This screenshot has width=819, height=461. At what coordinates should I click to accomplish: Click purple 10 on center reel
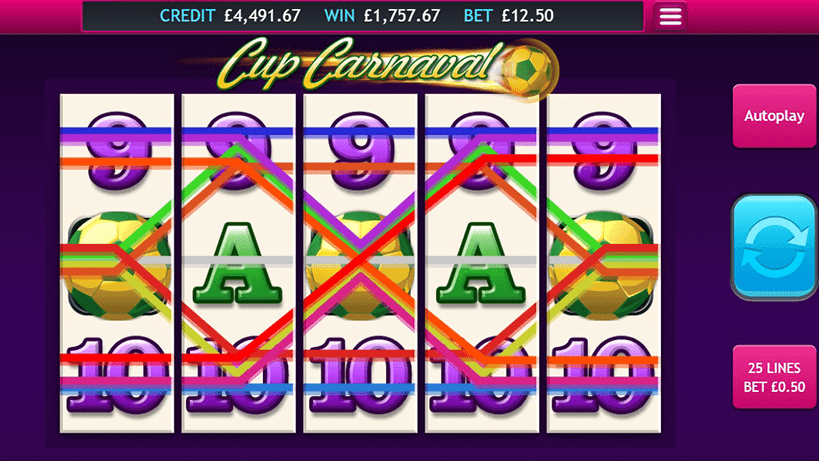[x=360, y=375]
